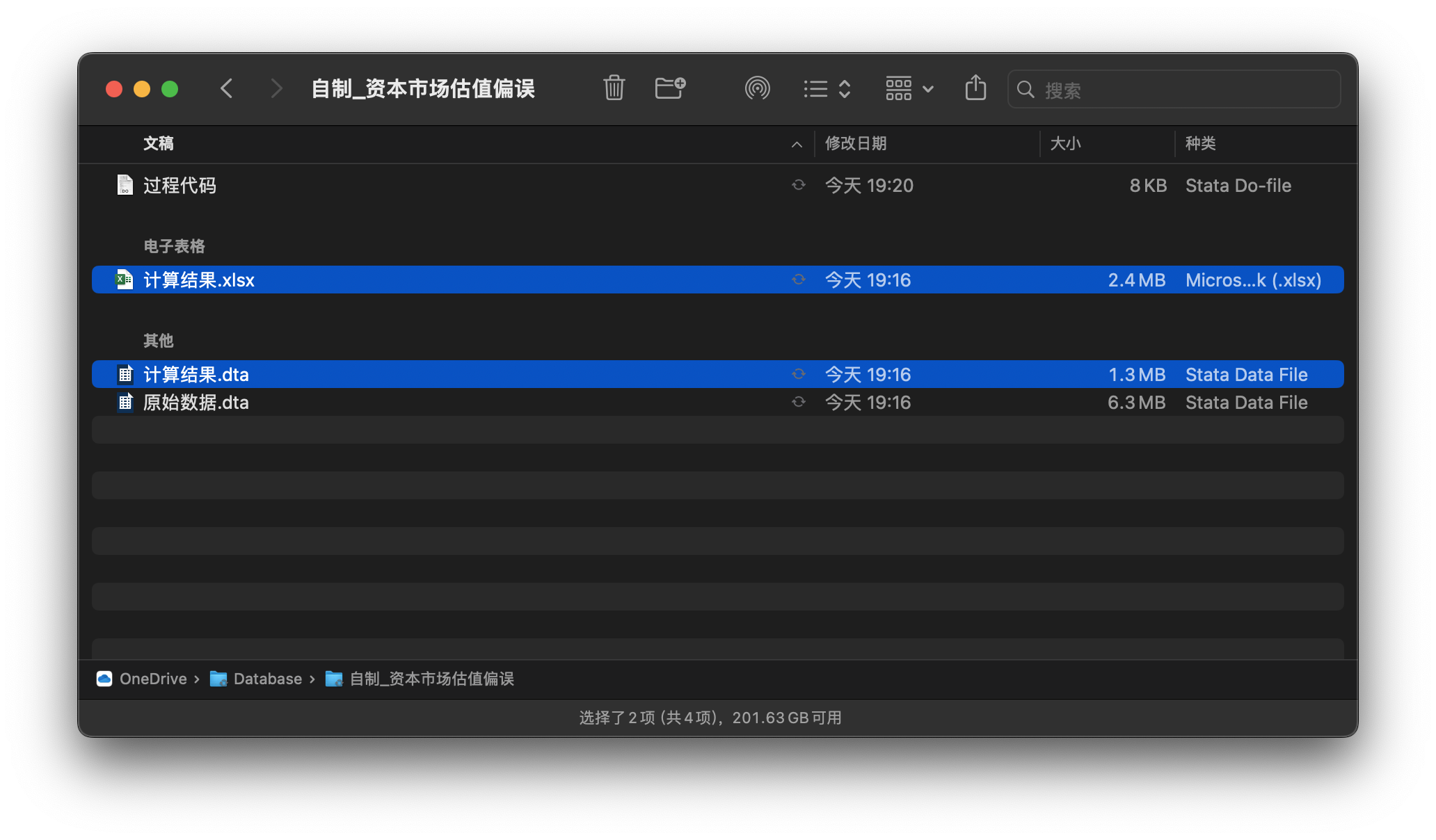Screen dimensions: 1436x840
Task: Click the OneDrive cloud icon in path bar
Action: [x=104, y=679]
